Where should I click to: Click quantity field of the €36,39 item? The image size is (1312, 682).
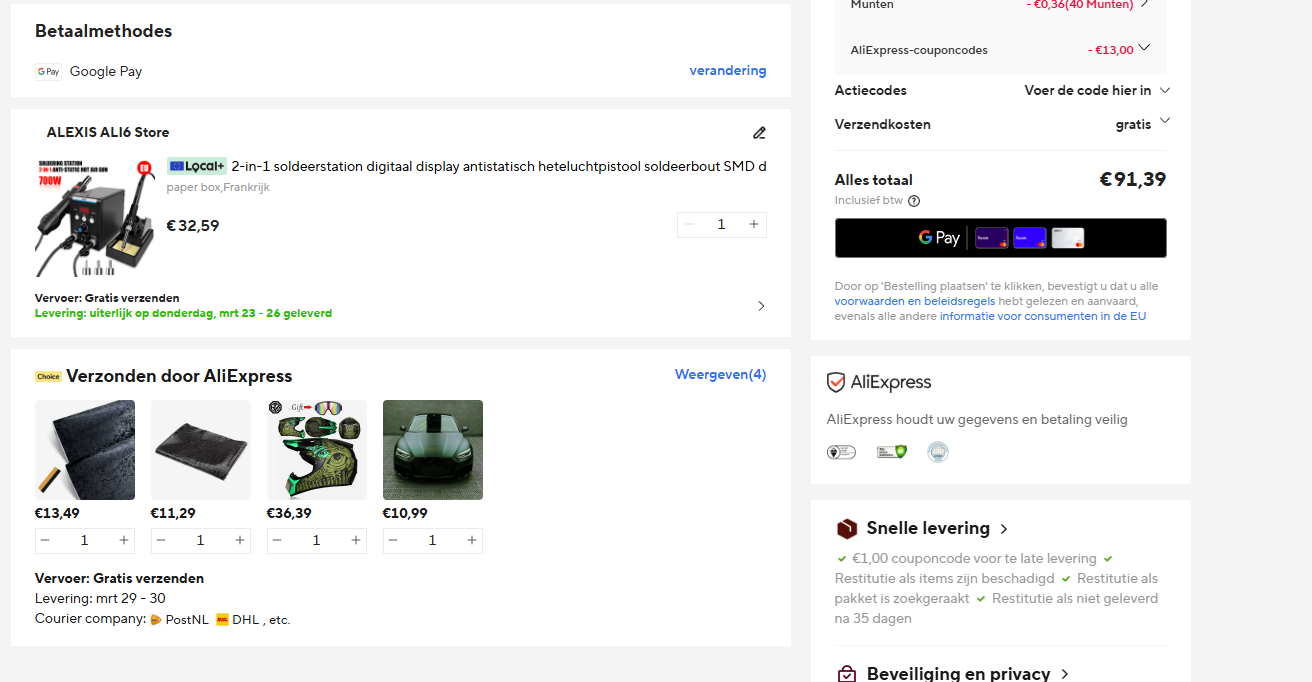pyautogui.click(x=317, y=540)
